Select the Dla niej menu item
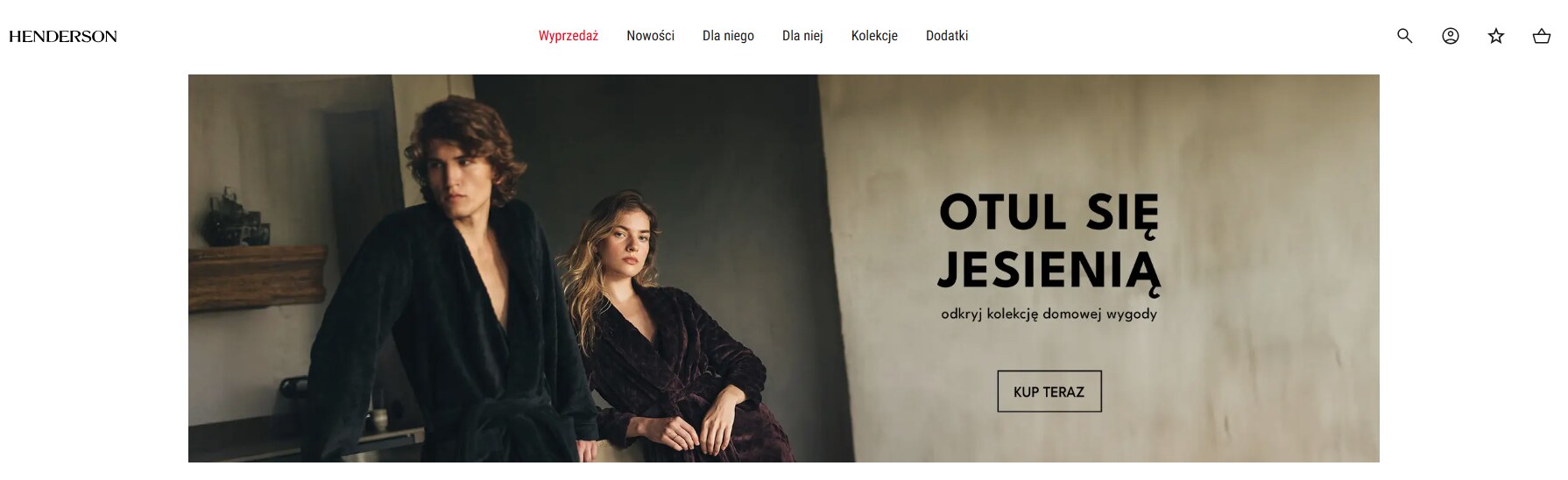1568x480 pixels. (x=802, y=36)
